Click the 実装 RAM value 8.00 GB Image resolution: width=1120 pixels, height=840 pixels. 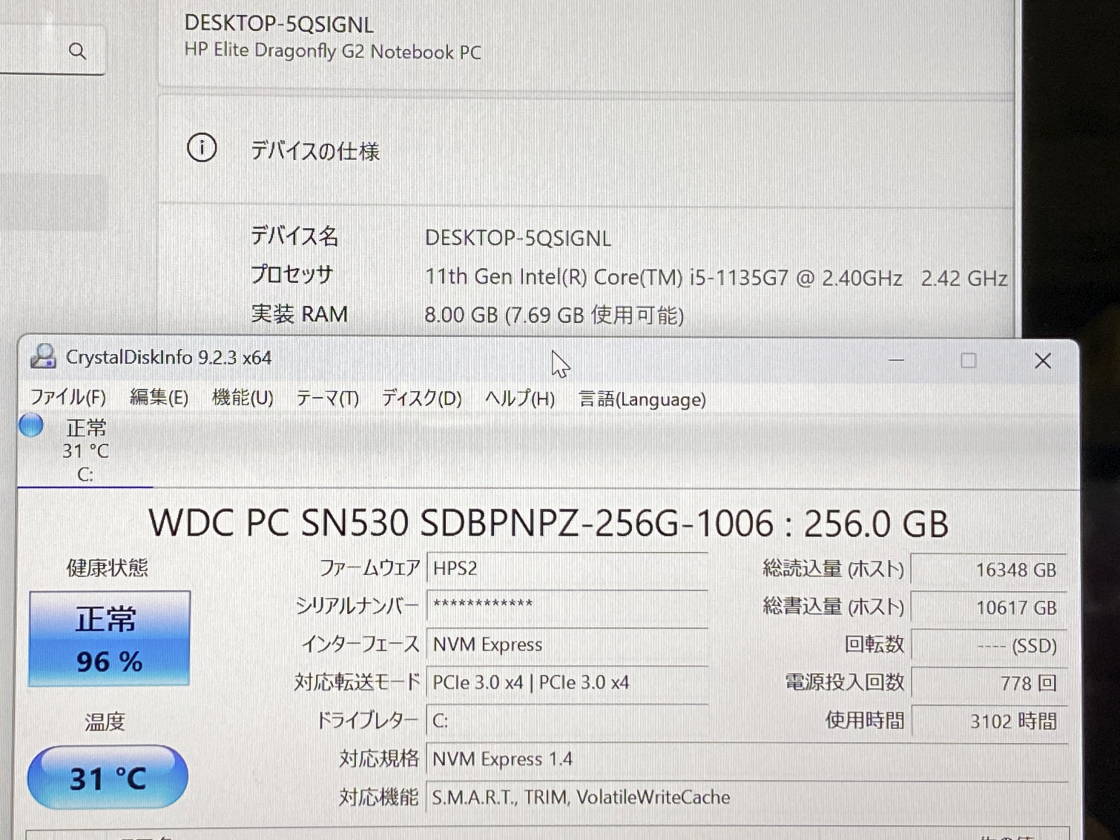click(554, 315)
